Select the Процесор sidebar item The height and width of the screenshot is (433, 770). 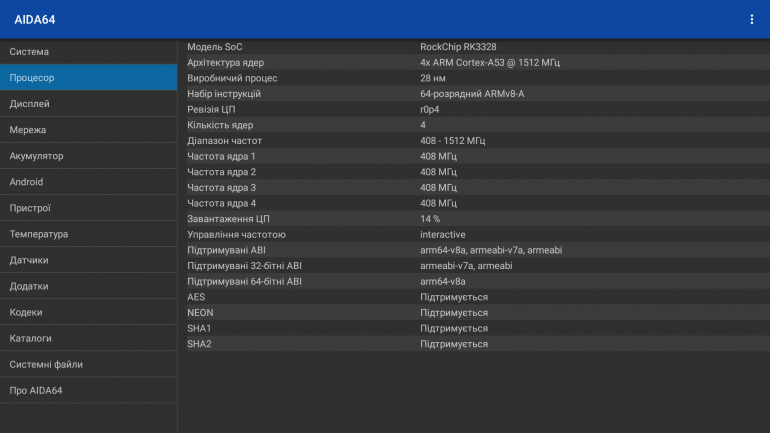(x=88, y=77)
